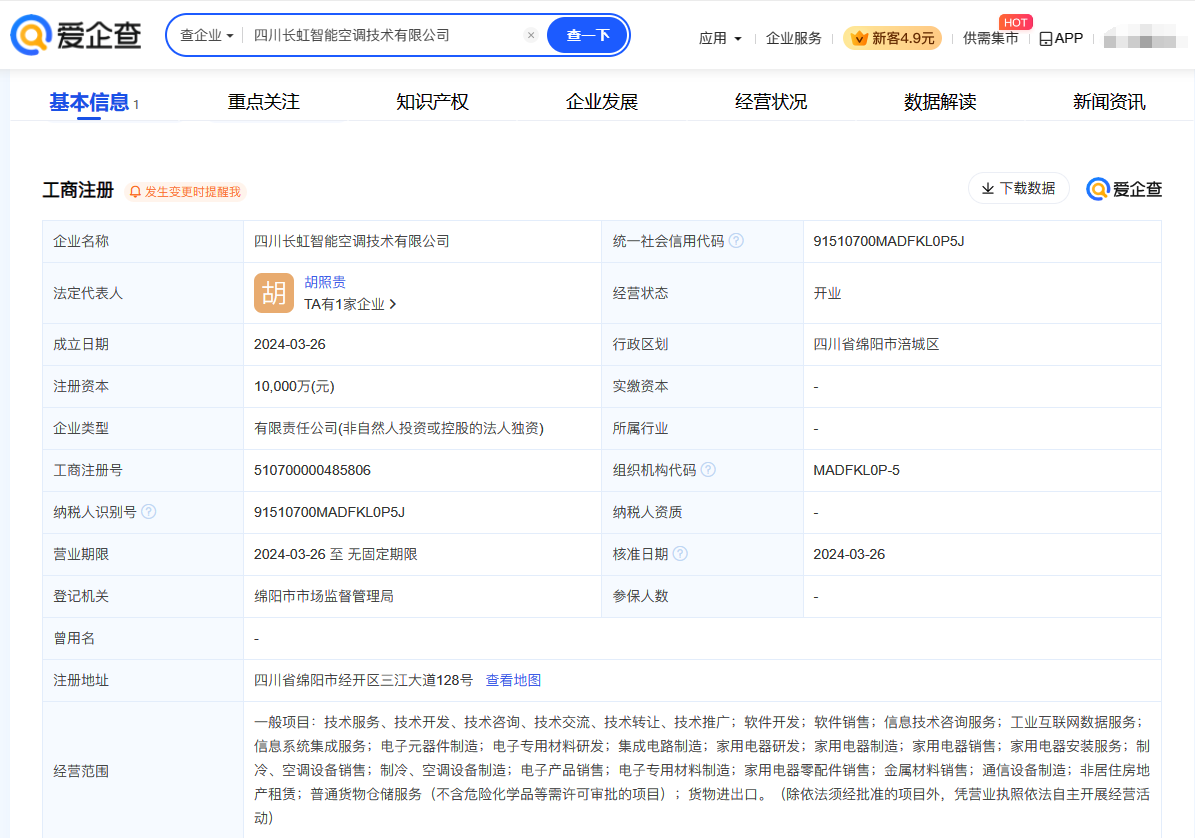
Task: Switch to the 新闻资讯 tab
Action: tap(1109, 102)
